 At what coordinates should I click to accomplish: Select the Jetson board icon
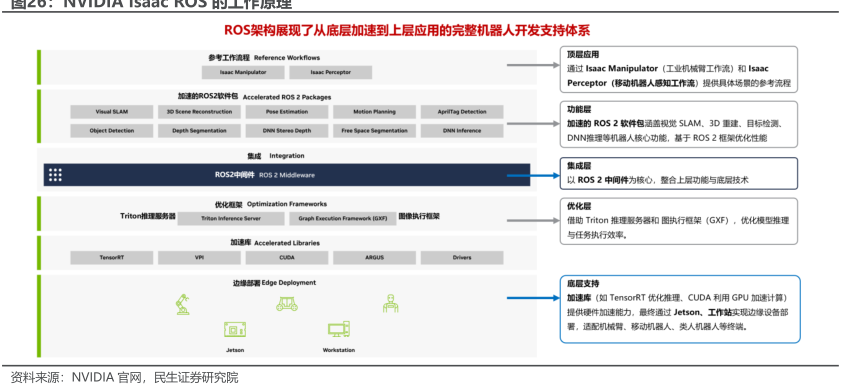click(235, 330)
